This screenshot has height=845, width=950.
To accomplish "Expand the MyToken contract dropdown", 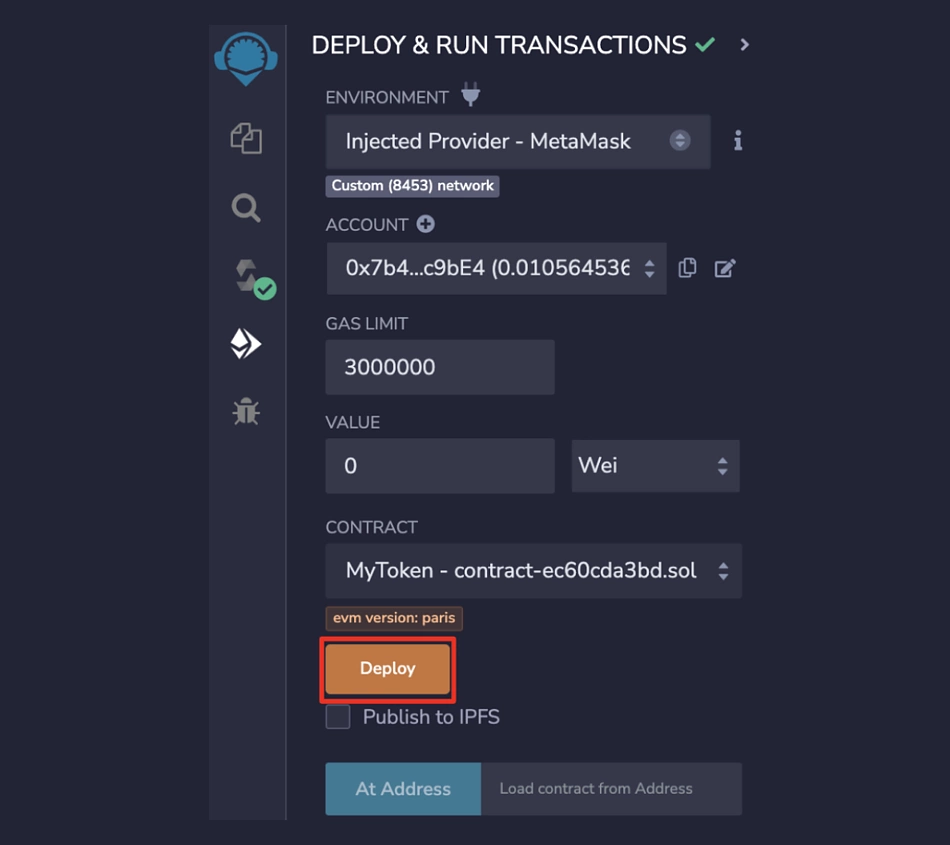I will 533,571.
